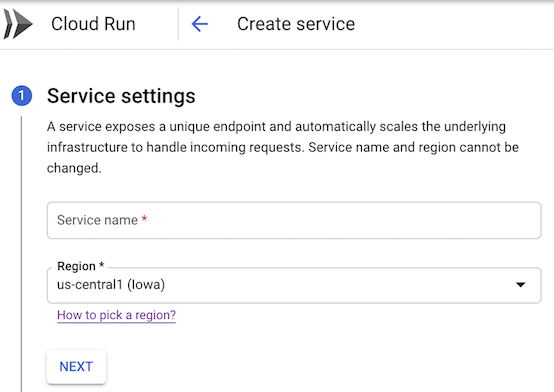Select the step 1 circle badge

pos(22,95)
